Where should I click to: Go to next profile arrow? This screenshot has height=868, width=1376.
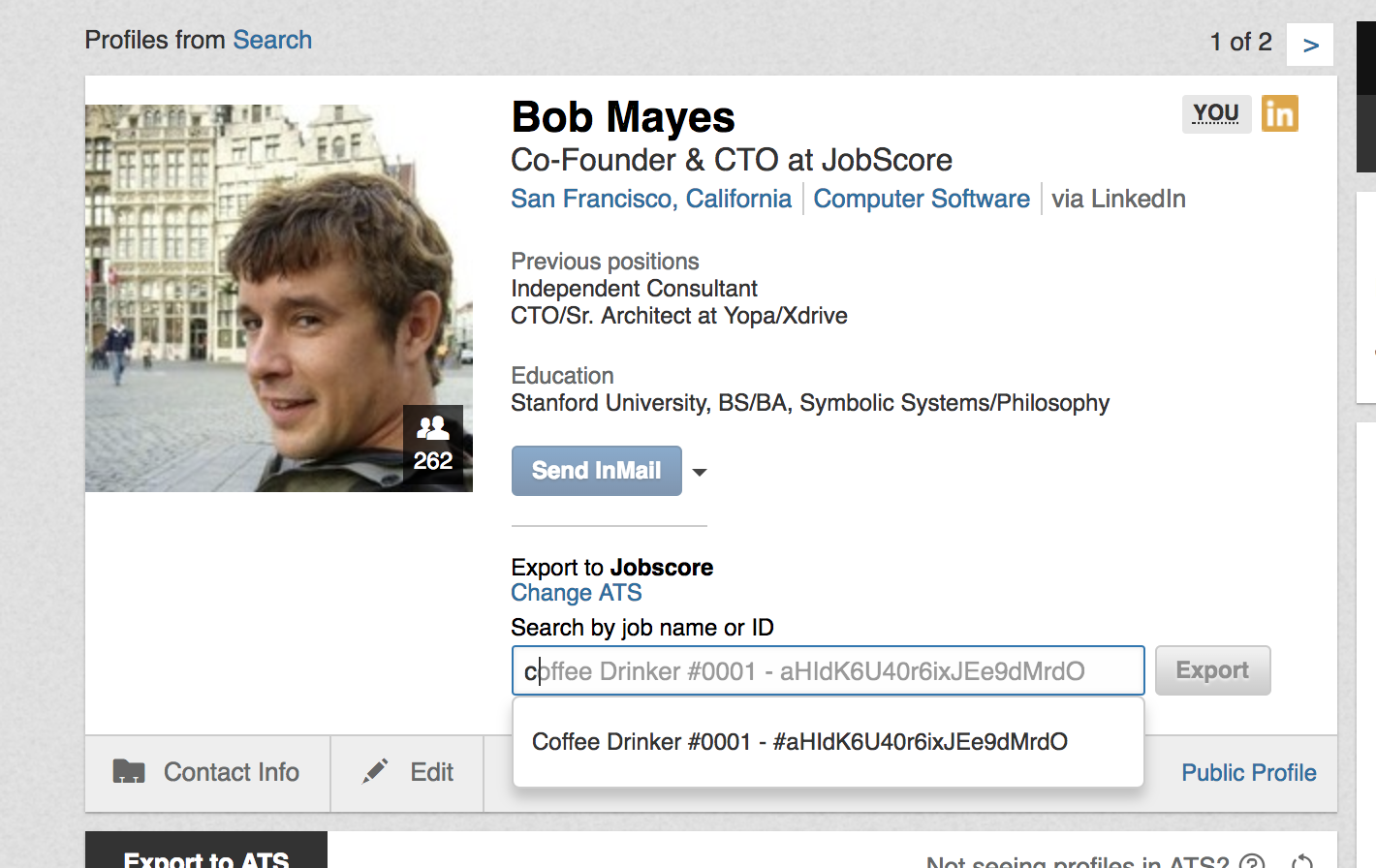pos(1310,45)
